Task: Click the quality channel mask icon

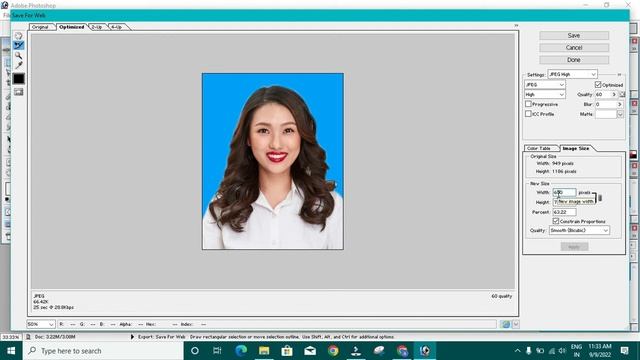Action: click(x=622, y=94)
